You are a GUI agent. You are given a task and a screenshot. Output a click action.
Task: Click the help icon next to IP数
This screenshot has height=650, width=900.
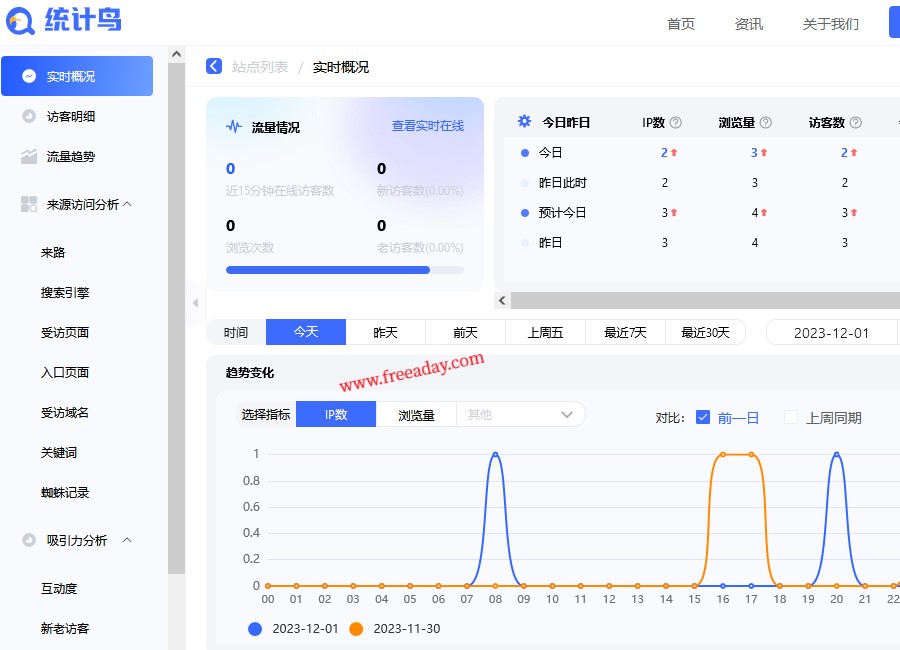pyautogui.click(x=676, y=122)
